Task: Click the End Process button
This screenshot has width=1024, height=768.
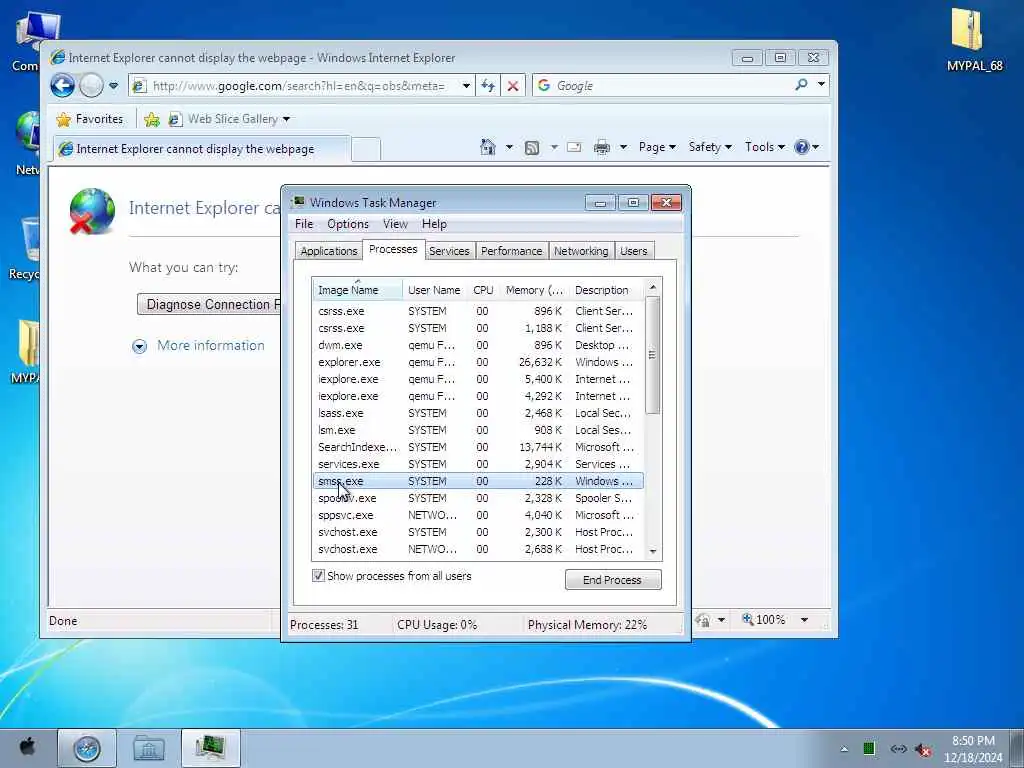Action: coord(613,580)
